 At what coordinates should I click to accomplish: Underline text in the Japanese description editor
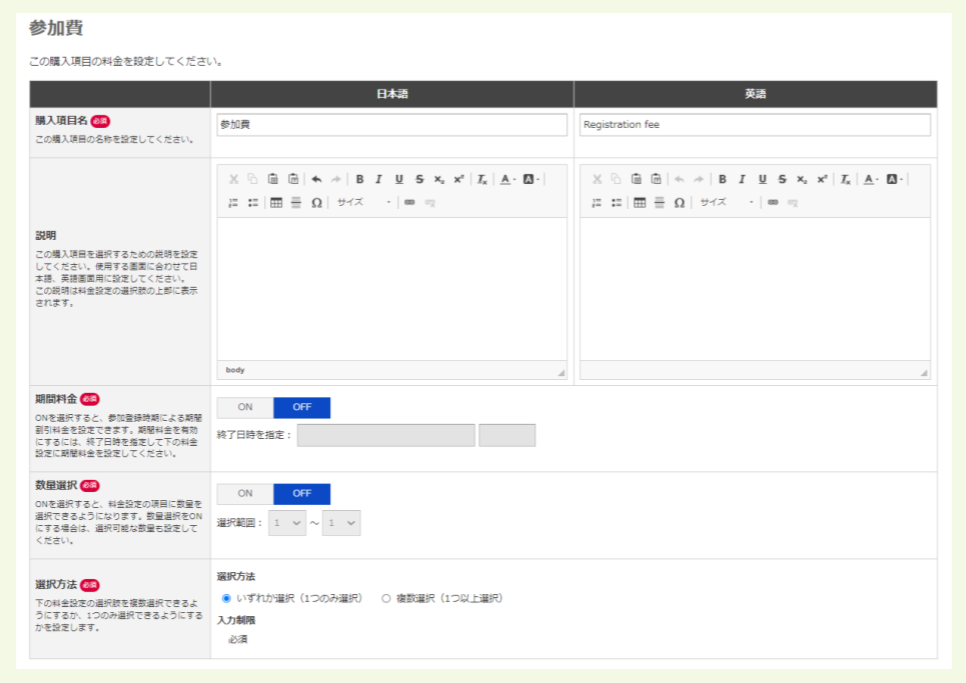coord(398,179)
